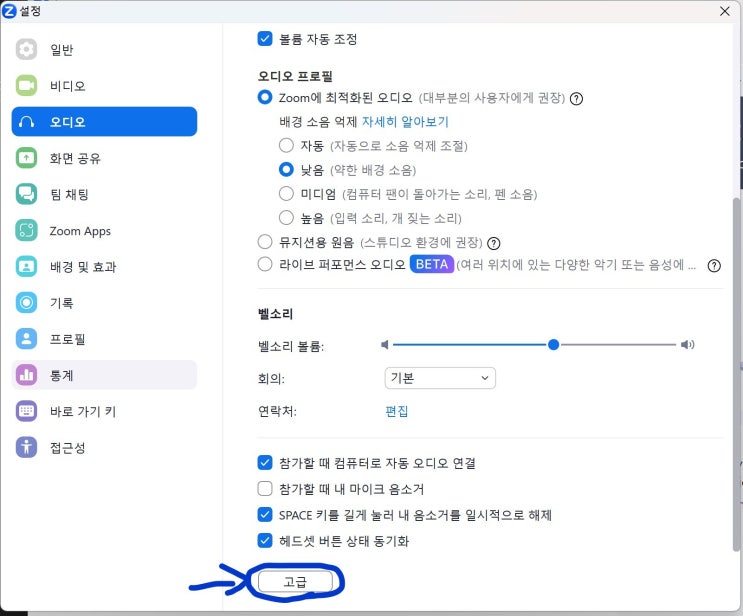
Task: Click the Accessibility (접근성) icon
Action: [26, 447]
